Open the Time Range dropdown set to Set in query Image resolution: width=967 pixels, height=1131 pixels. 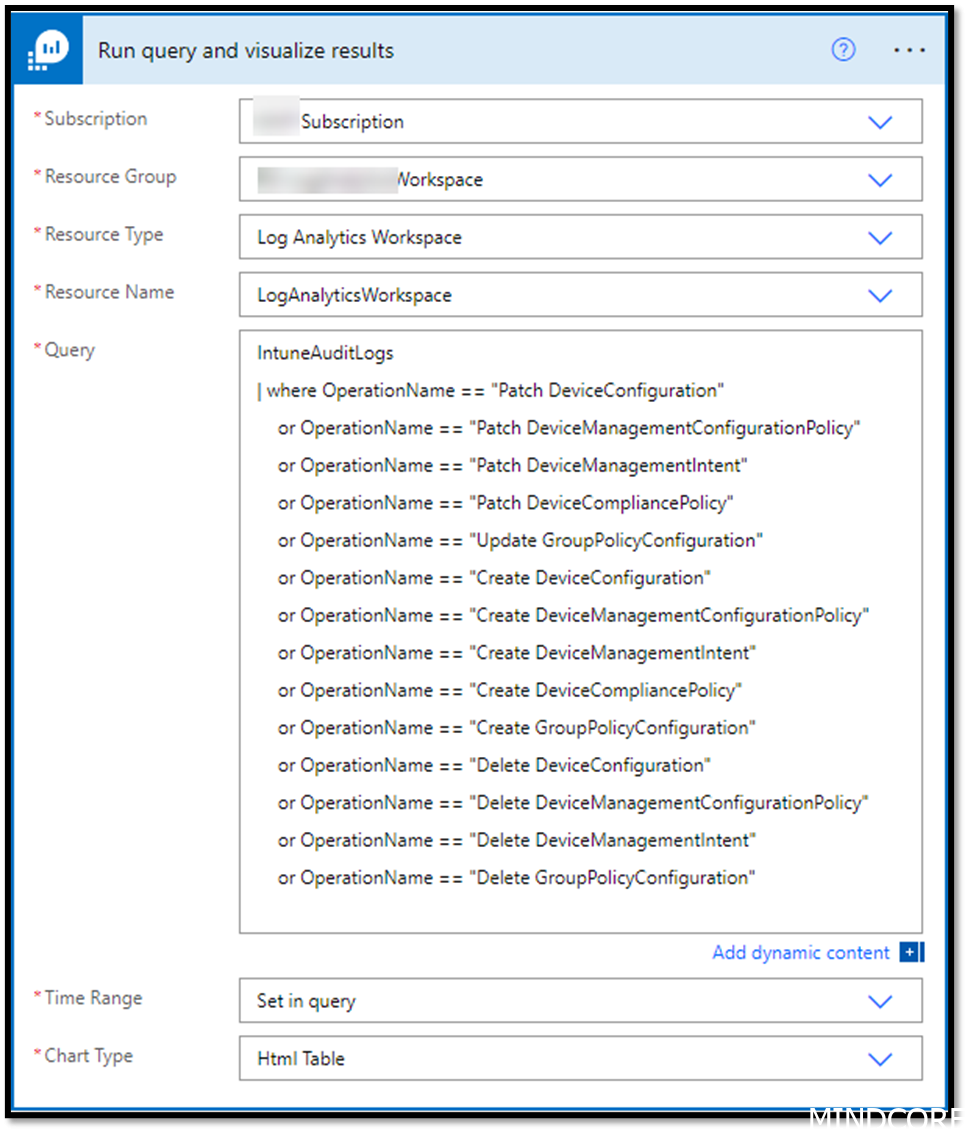pos(580,1001)
